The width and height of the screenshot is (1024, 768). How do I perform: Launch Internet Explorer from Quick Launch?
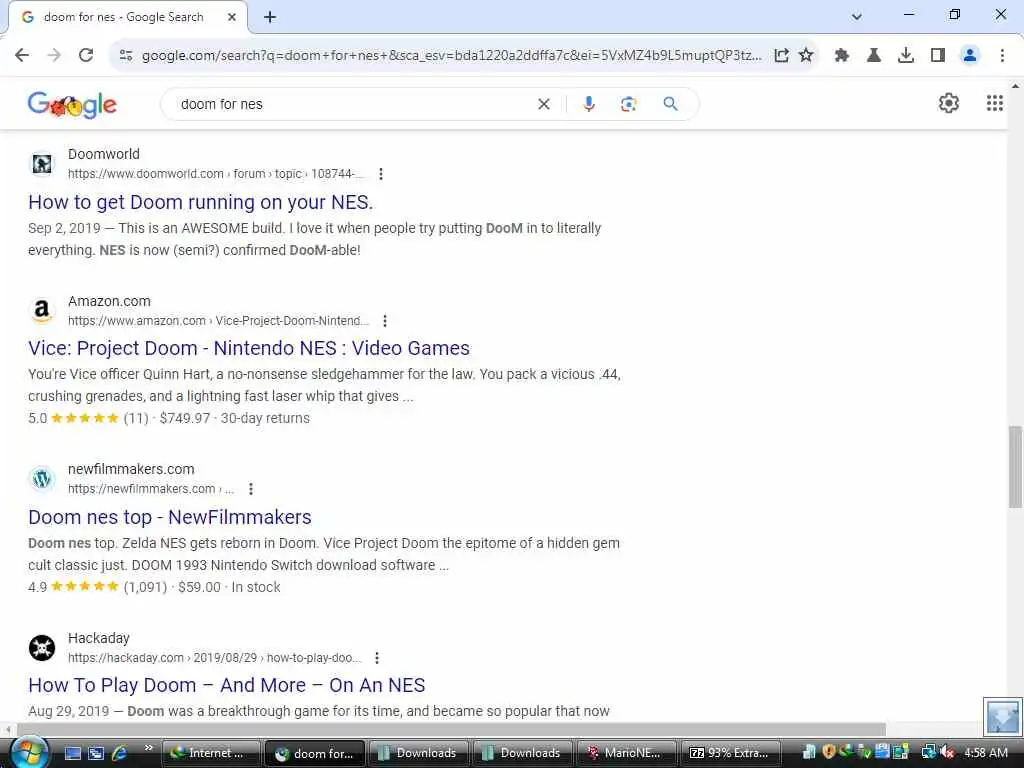[120, 753]
